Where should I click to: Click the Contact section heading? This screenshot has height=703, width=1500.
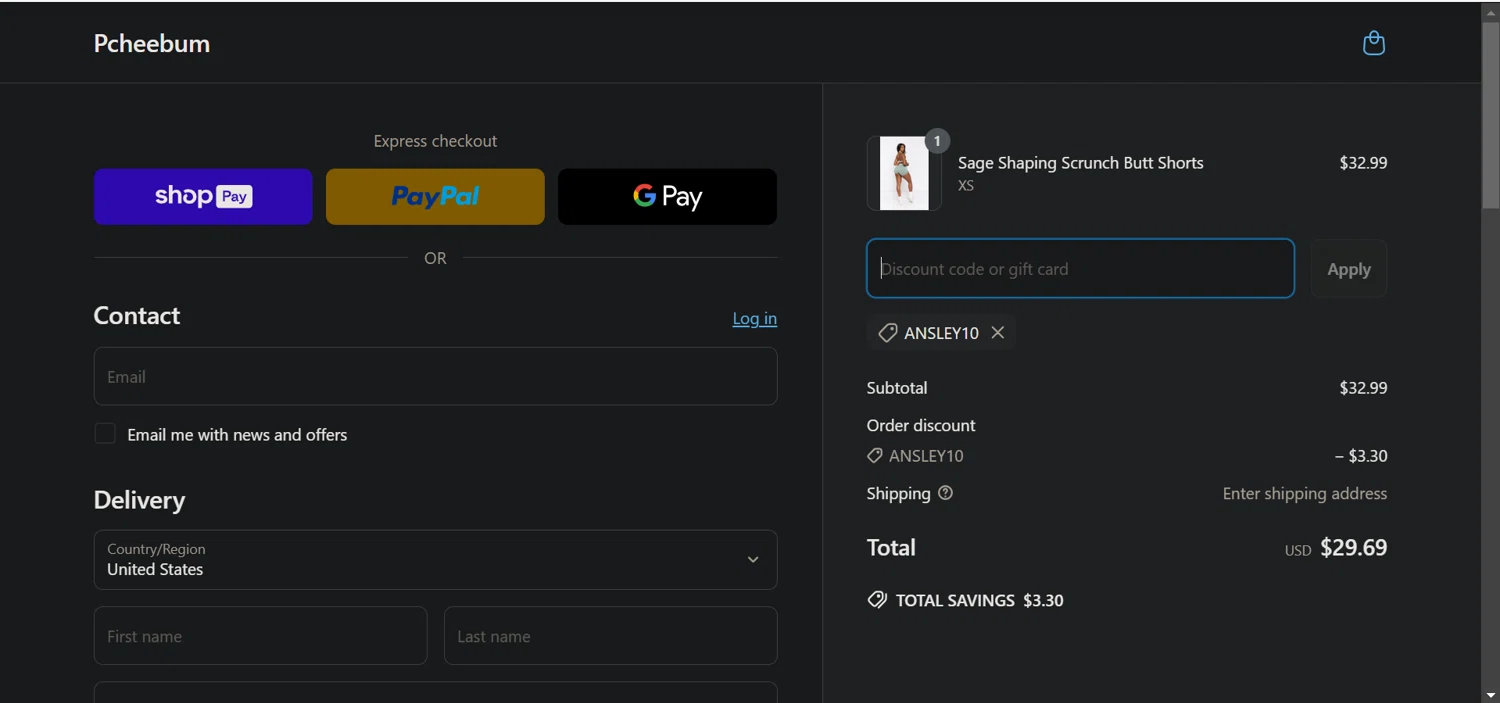pos(136,316)
